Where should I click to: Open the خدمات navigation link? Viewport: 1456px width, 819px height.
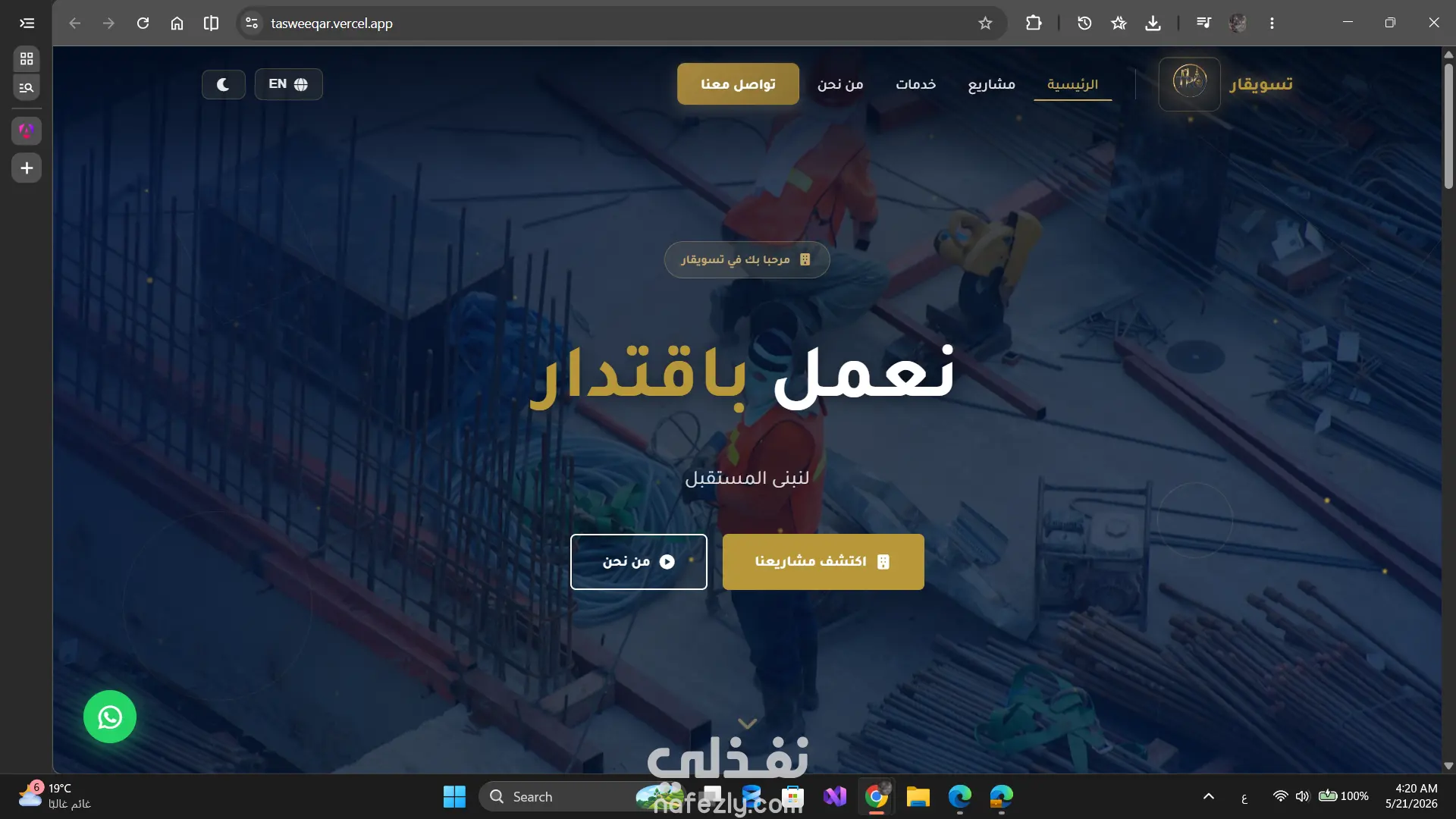[915, 83]
